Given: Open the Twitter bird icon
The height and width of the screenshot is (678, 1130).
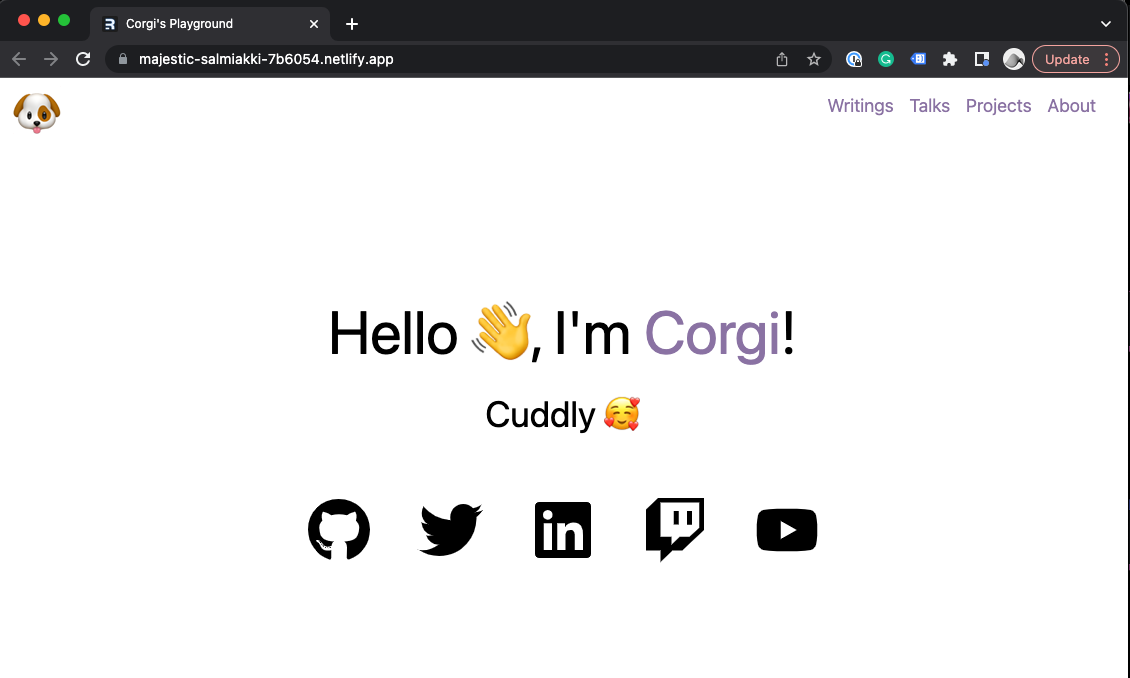Looking at the screenshot, I should click(x=451, y=530).
